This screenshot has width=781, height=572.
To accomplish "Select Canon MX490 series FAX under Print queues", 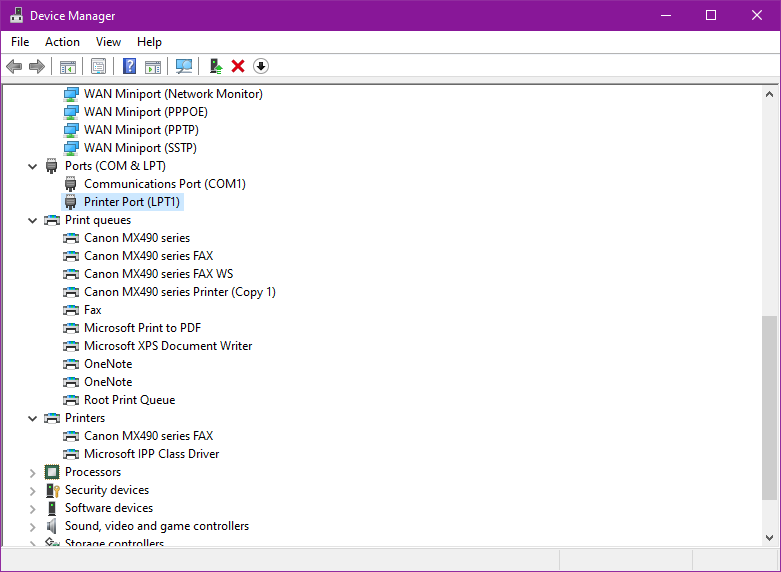I will 148,256.
